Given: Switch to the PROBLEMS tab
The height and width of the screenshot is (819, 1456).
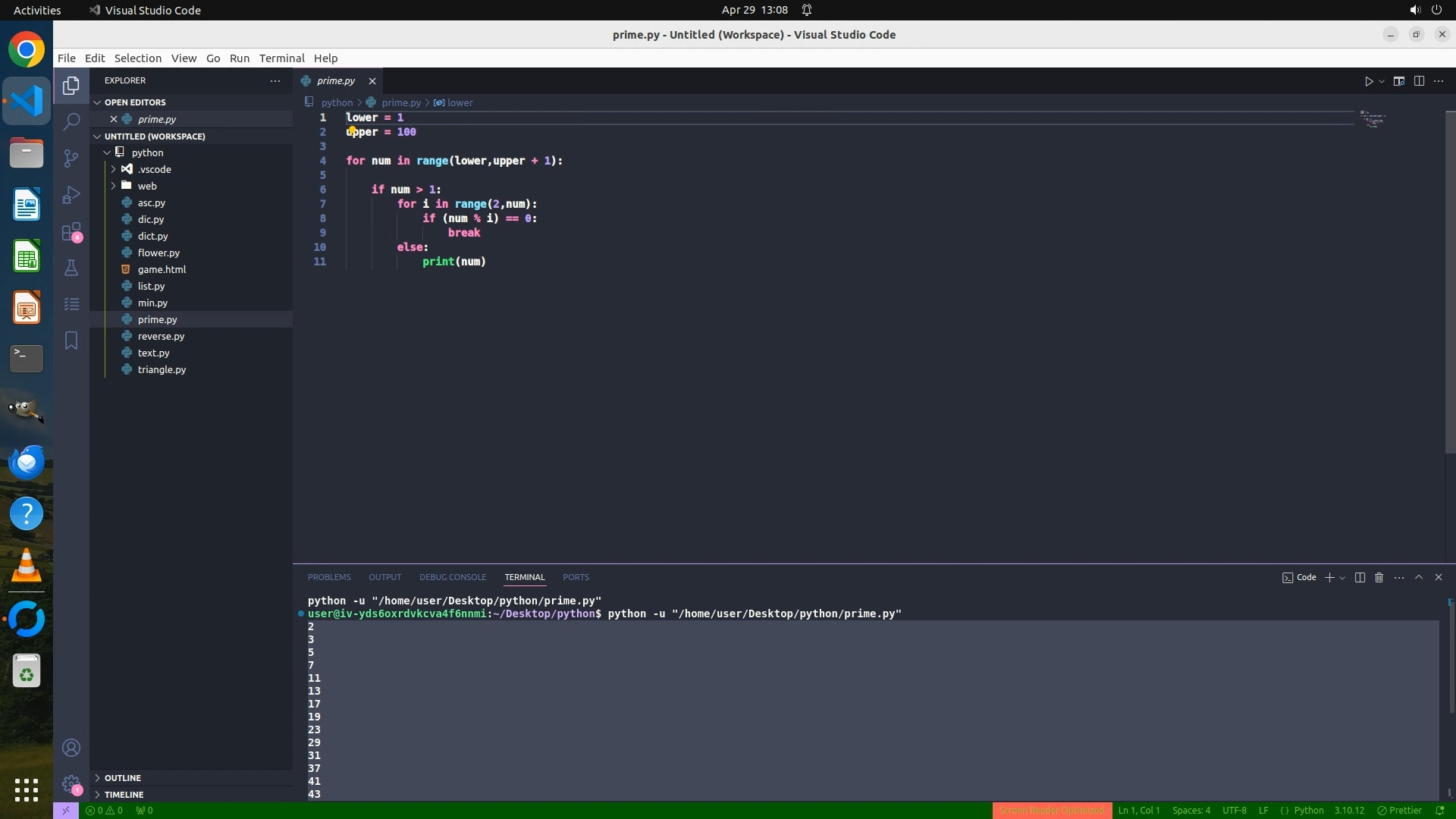Looking at the screenshot, I should 329,577.
